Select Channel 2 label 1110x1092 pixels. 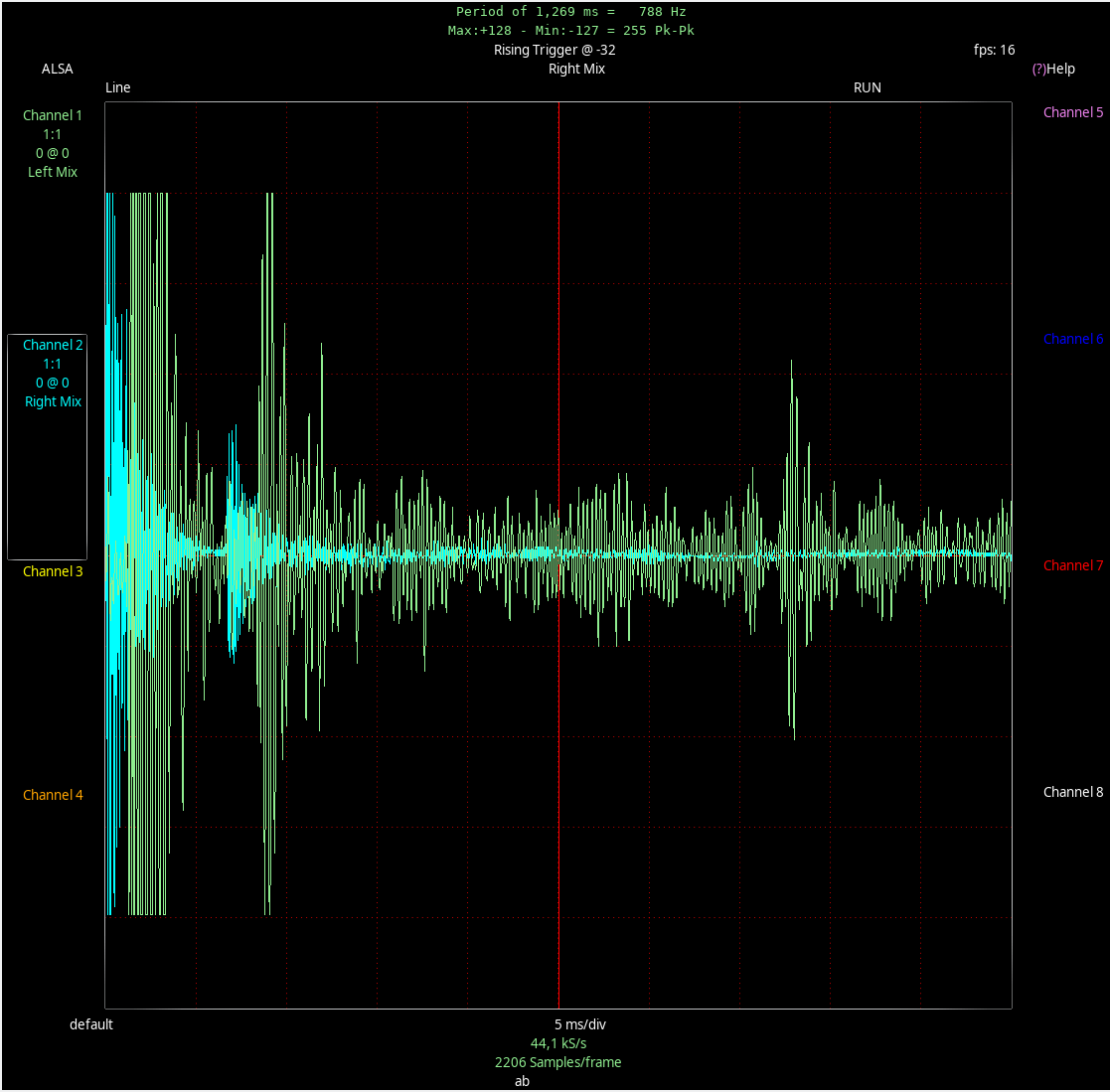coord(53,346)
